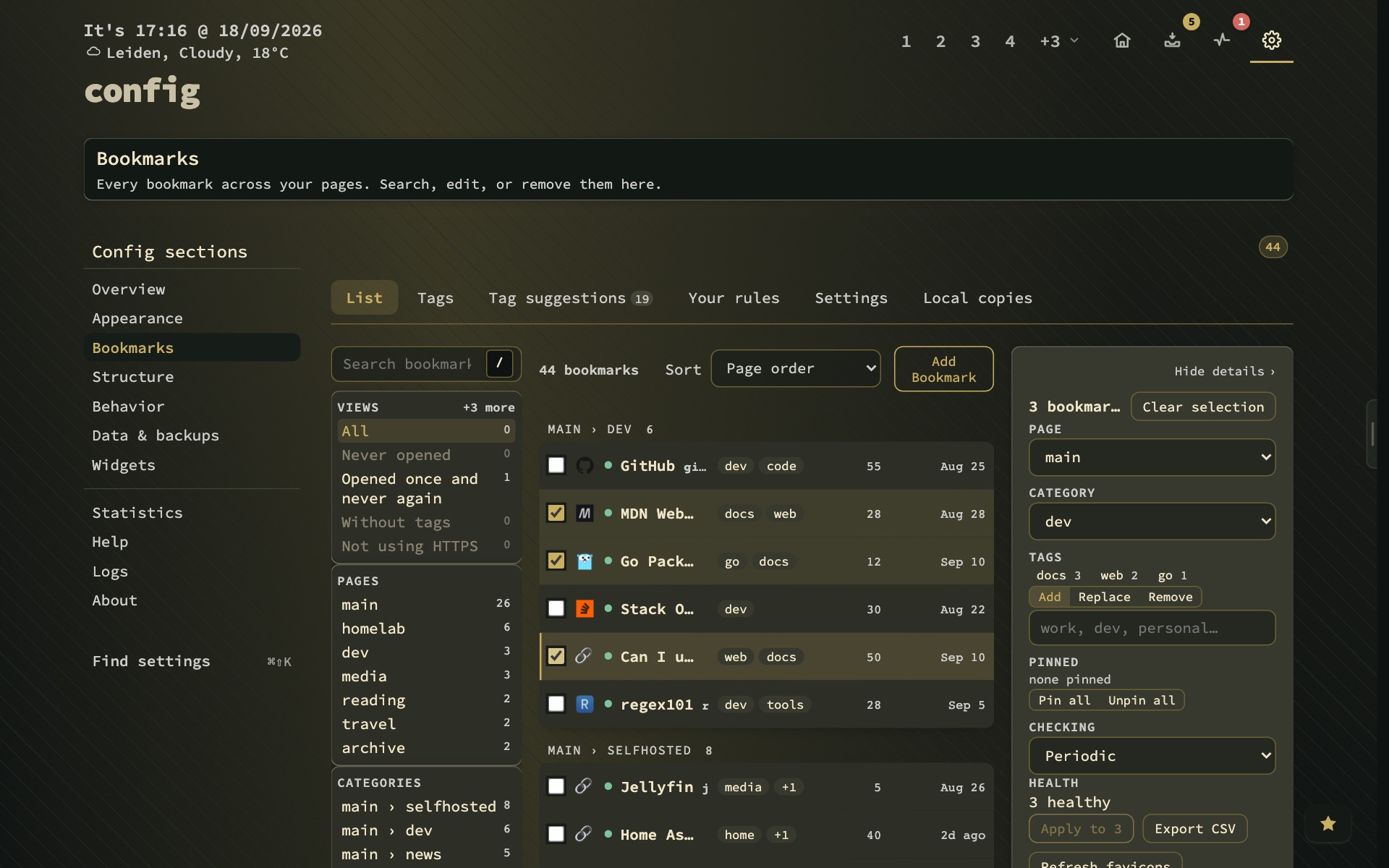Open the Tag suggestions tab
The image size is (1389, 868).
pyautogui.click(x=570, y=298)
